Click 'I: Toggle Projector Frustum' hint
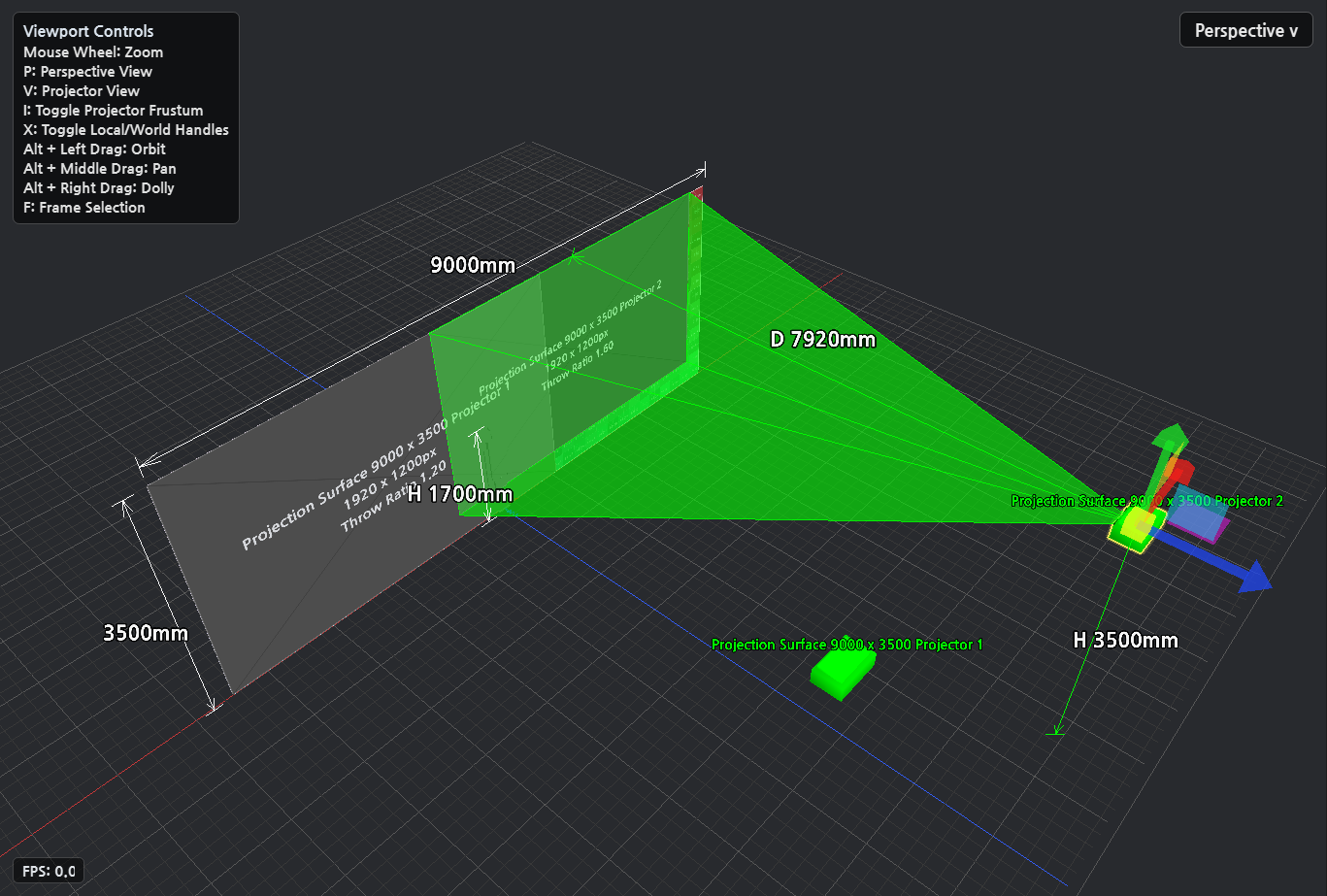1327x896 pixels. pos(114,110)
